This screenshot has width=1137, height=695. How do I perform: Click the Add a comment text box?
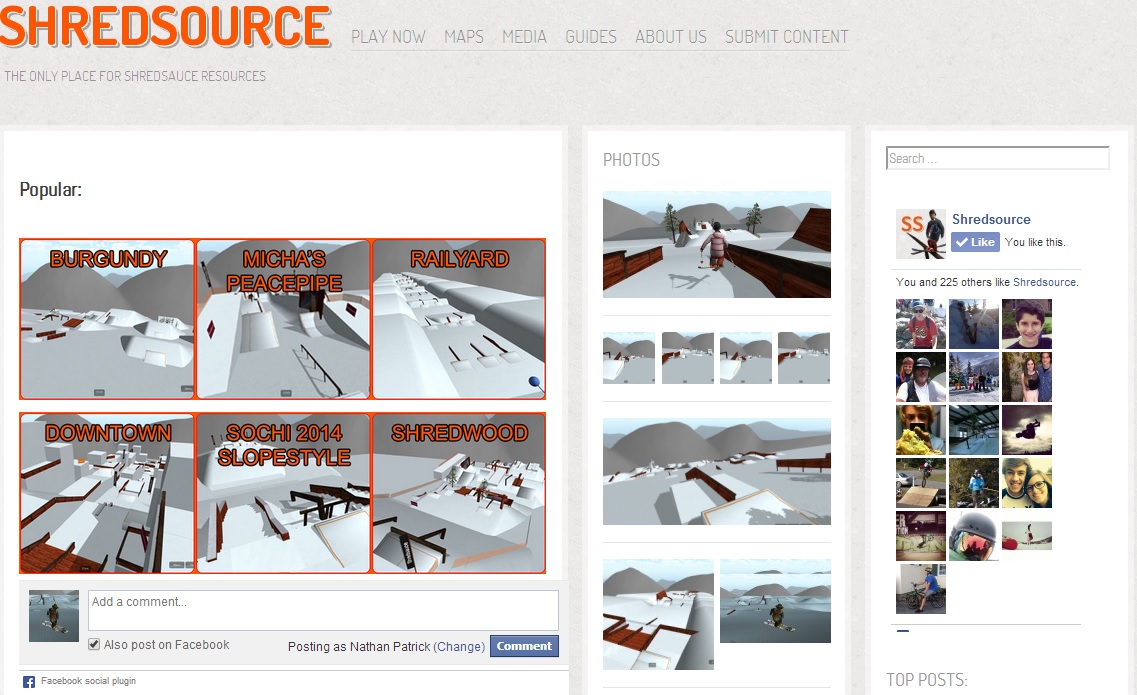click(323, 610)
